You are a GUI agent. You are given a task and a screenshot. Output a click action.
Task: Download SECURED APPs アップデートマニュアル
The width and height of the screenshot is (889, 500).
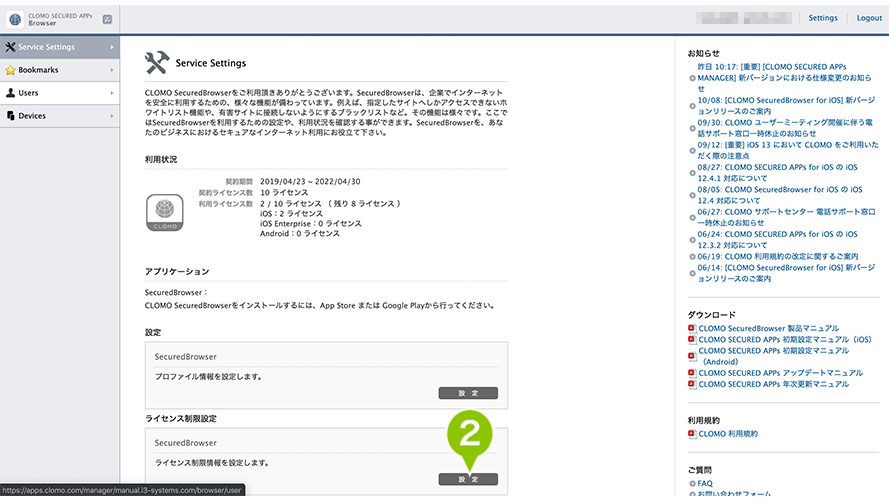(x=780, y=373)
